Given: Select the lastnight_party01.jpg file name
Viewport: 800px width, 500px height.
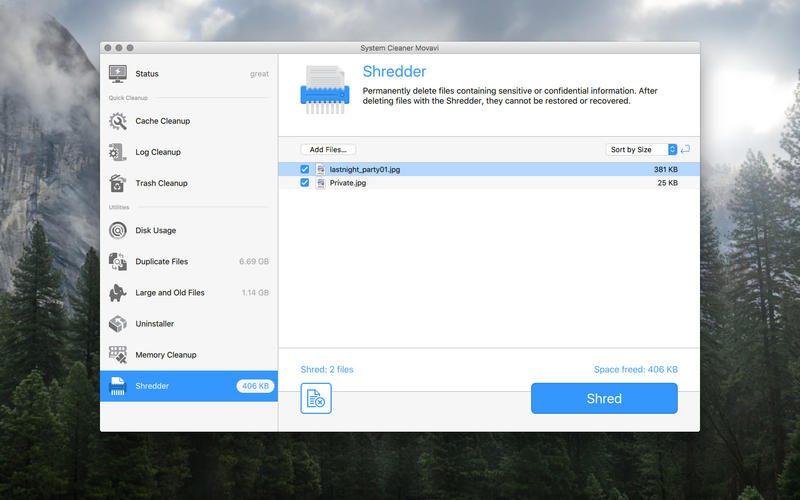Looking at the screenshot, I should [365, 169].
